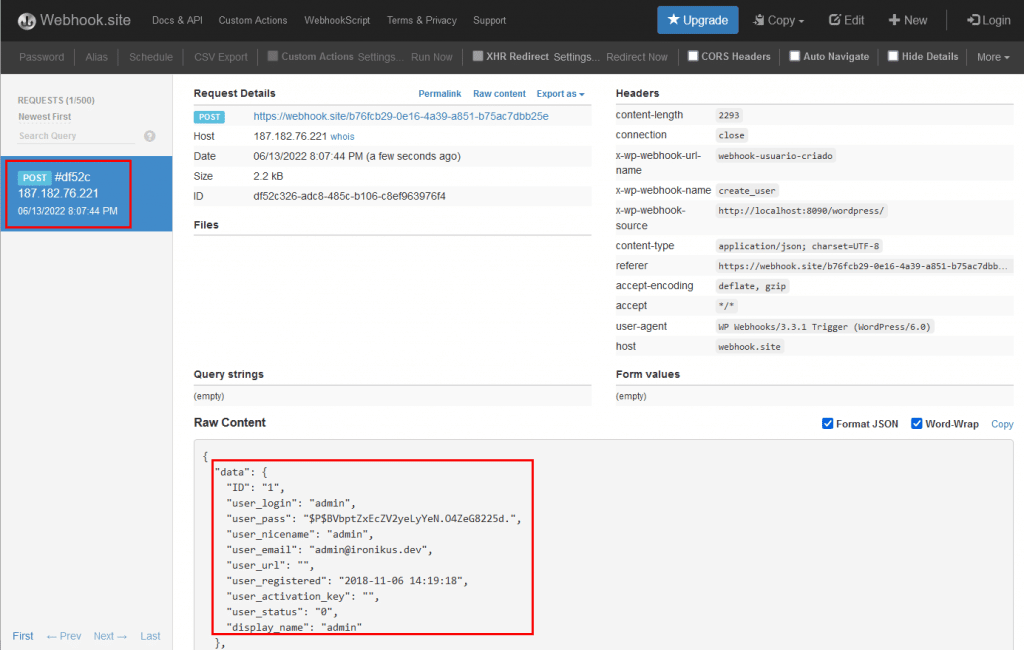Click the Password toolbar option

click(x=42, y=57)
